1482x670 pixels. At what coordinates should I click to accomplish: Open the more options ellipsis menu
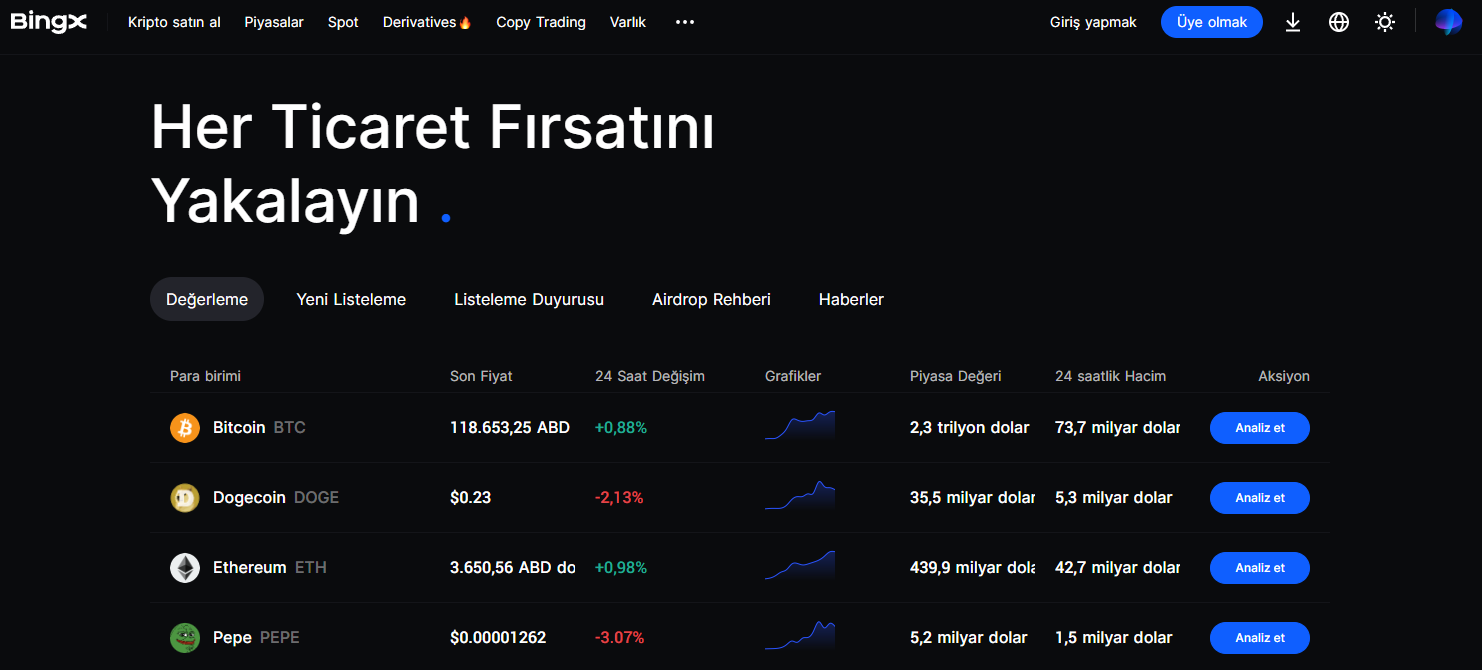[x=685, y=22]
